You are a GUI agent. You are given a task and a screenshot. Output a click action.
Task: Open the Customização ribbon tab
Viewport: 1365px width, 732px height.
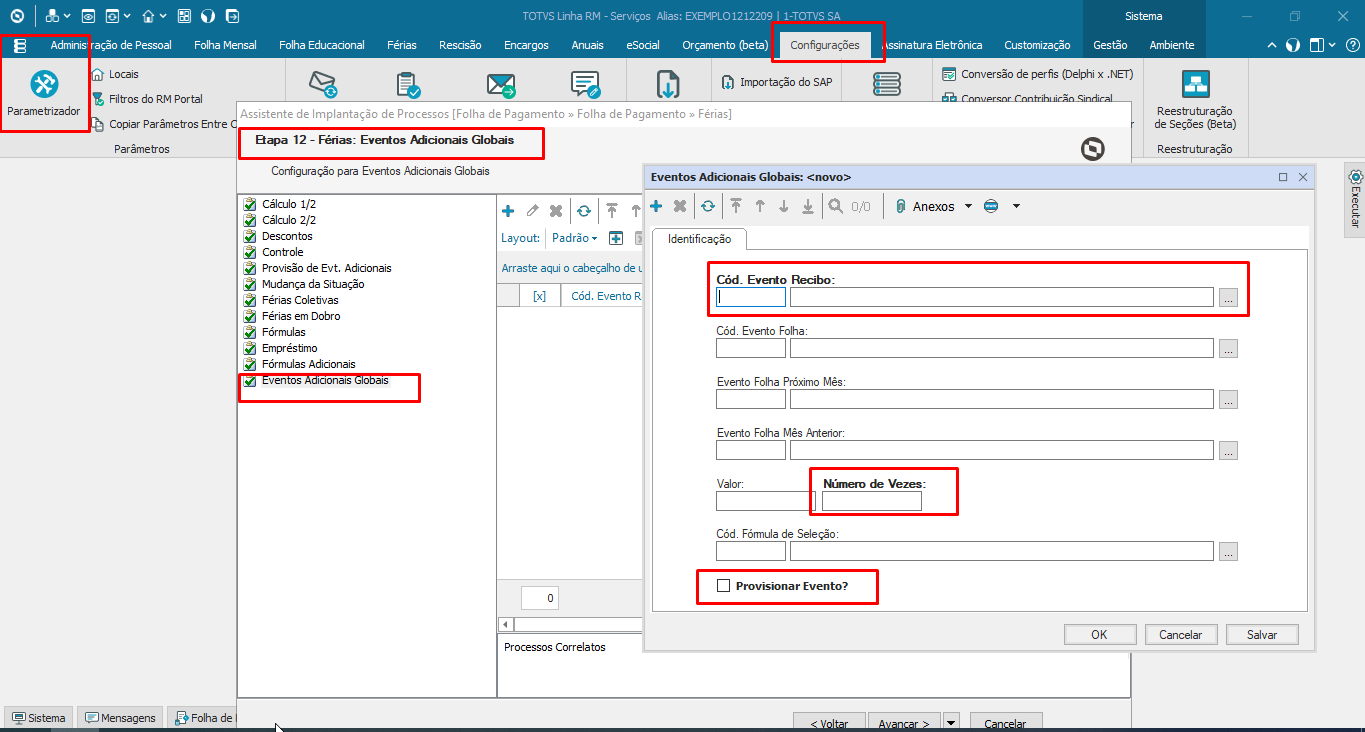[x=1037, y=45]
